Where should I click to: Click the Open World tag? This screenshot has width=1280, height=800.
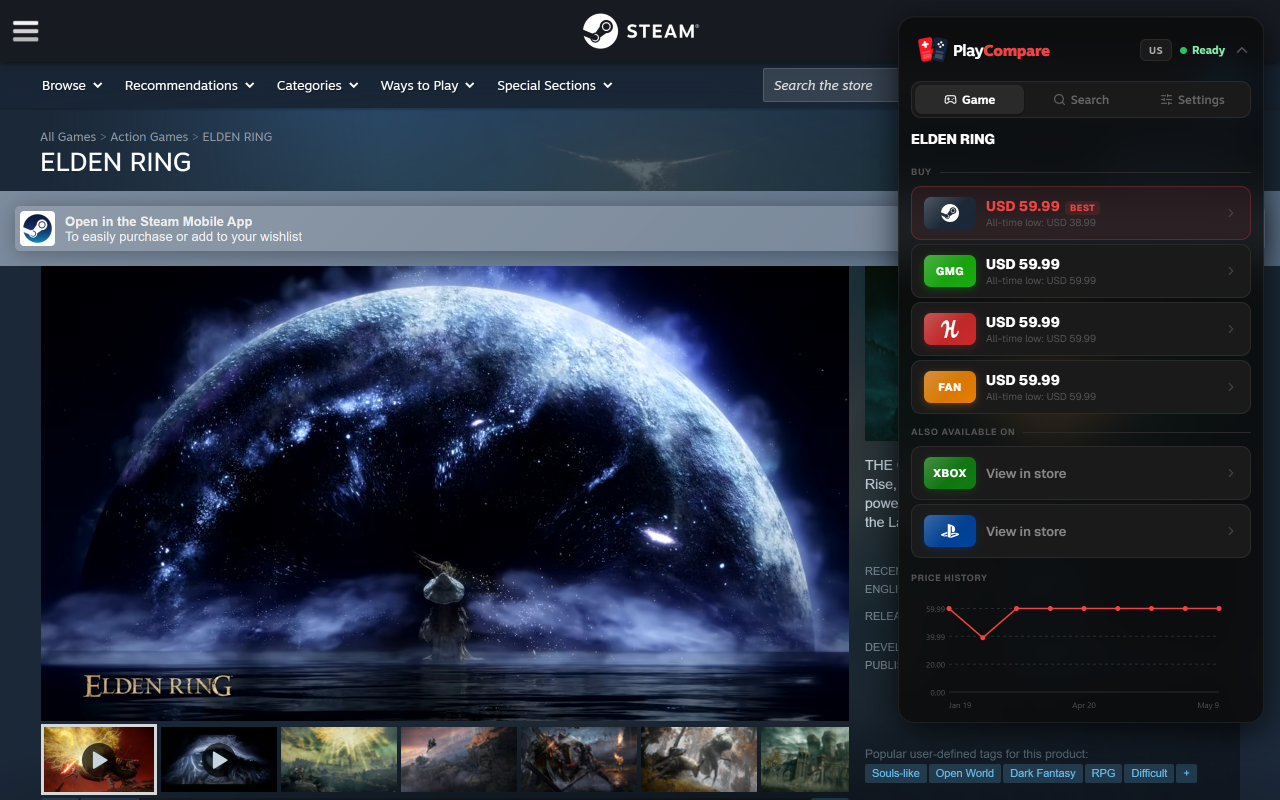[x=965, y=773]
